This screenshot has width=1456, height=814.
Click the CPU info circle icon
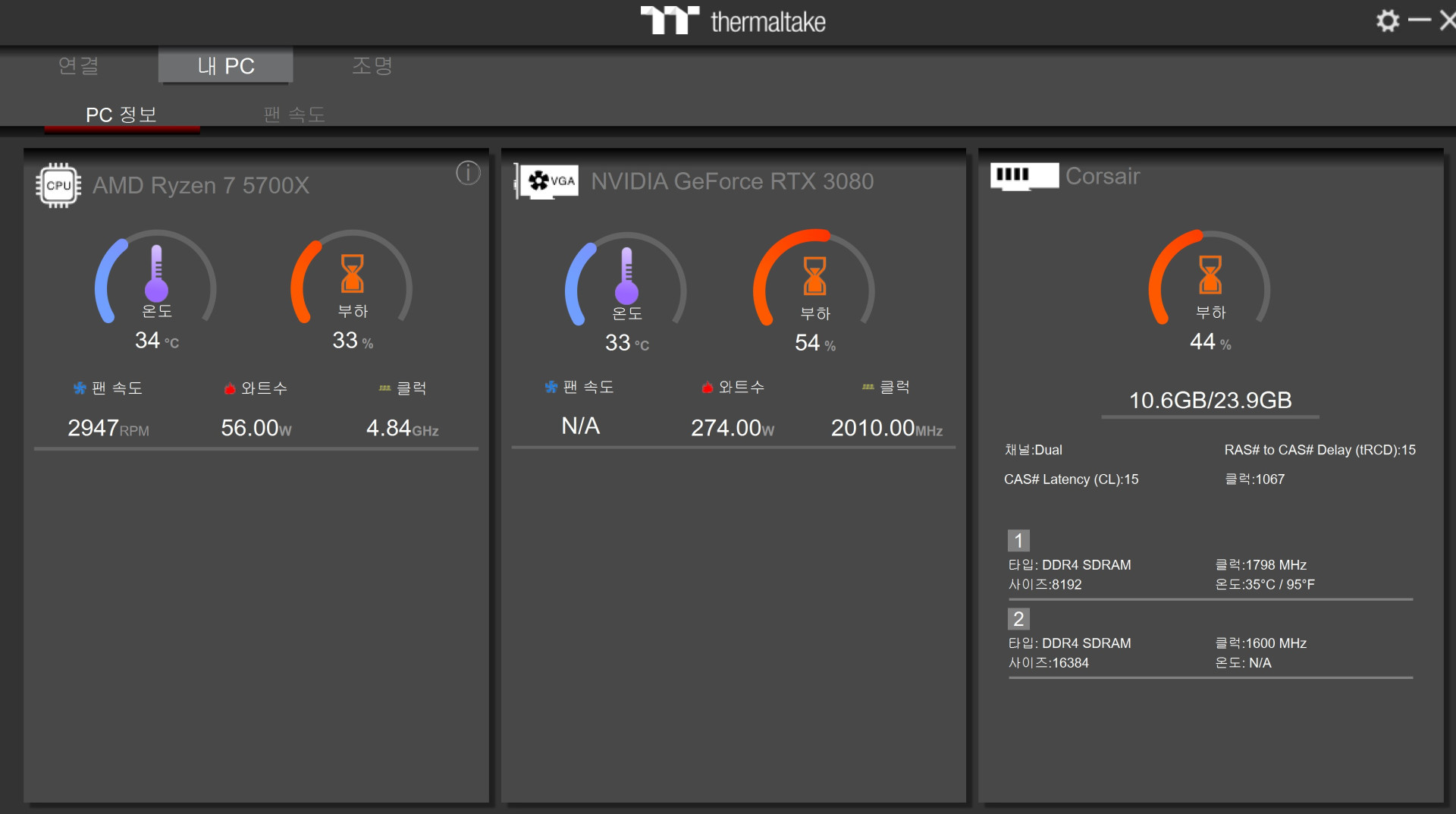click(468, 173)
